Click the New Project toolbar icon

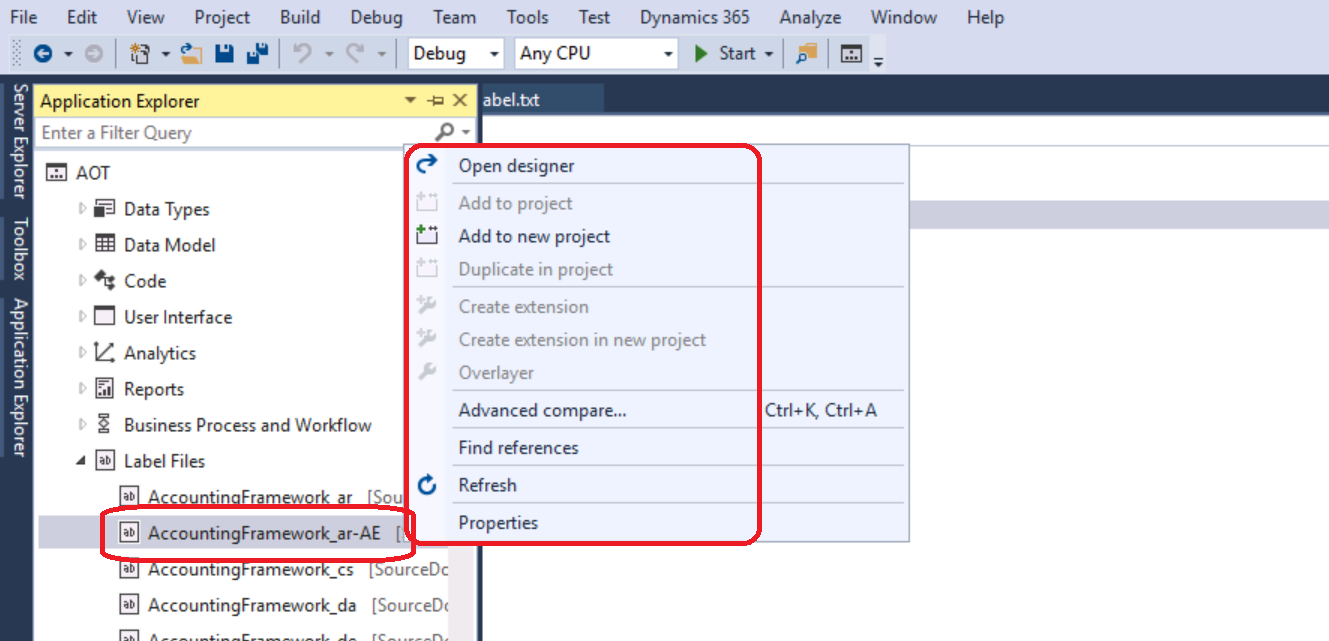tap(139, 53)
